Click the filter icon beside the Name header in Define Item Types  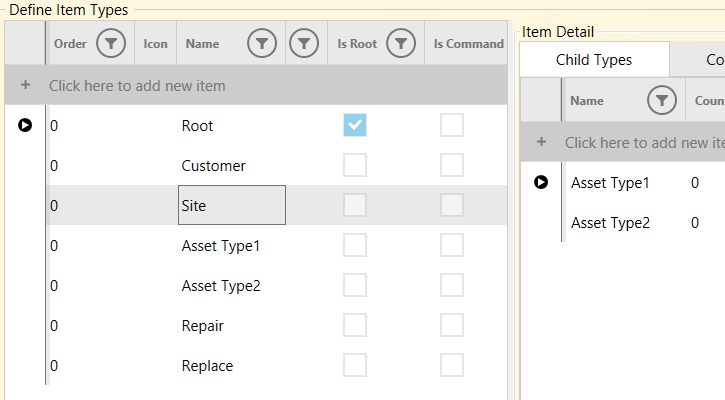262,43
